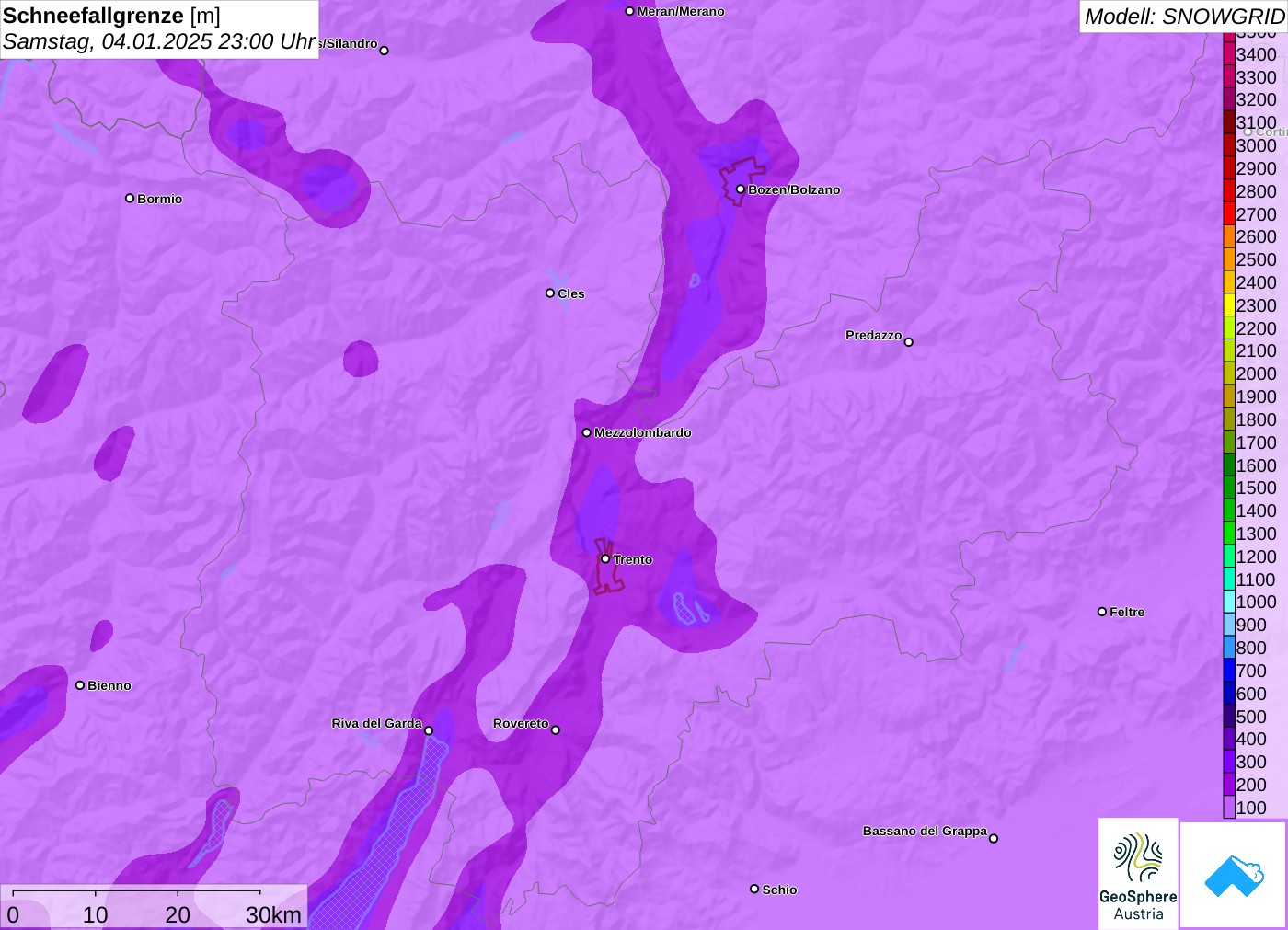Select the 2300 m yellow legend swatch
Image resolution: width=1288 pixels, height=930 pixels.
1229,305
